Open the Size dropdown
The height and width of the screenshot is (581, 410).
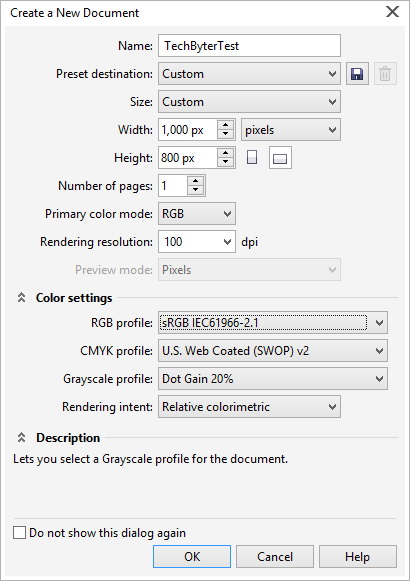[249, 102]
